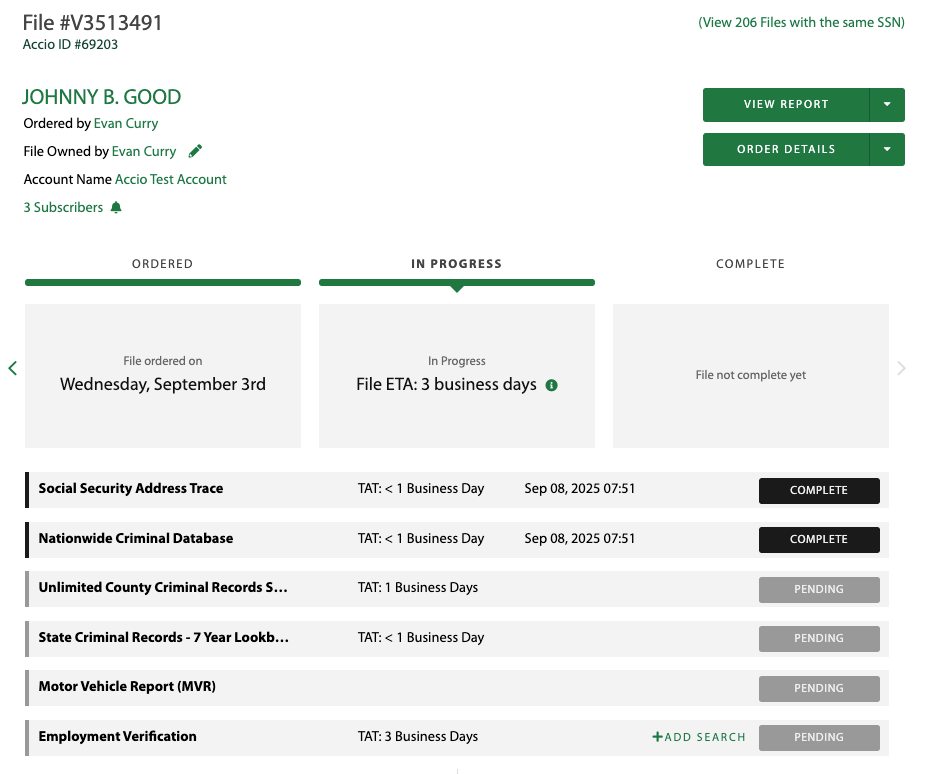Click the left carousel arrow
Screen dimensions: 929x774
coord(13,368)
